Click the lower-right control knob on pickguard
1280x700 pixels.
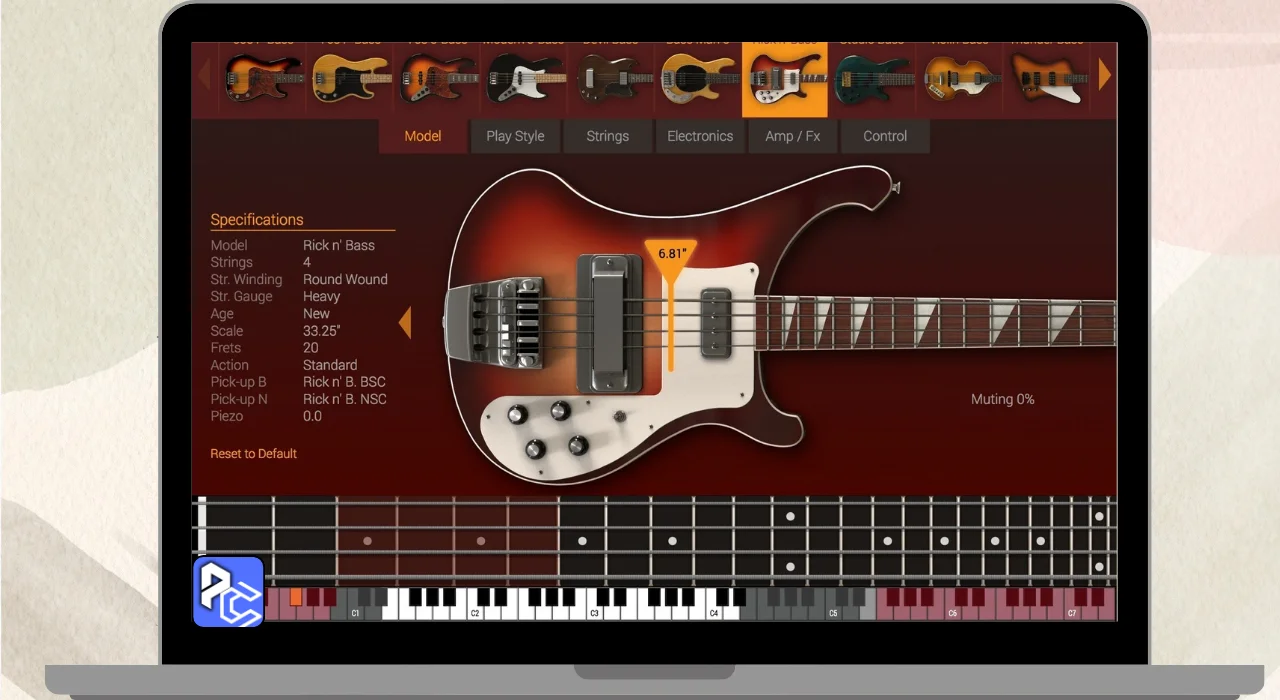coord(578,445)
